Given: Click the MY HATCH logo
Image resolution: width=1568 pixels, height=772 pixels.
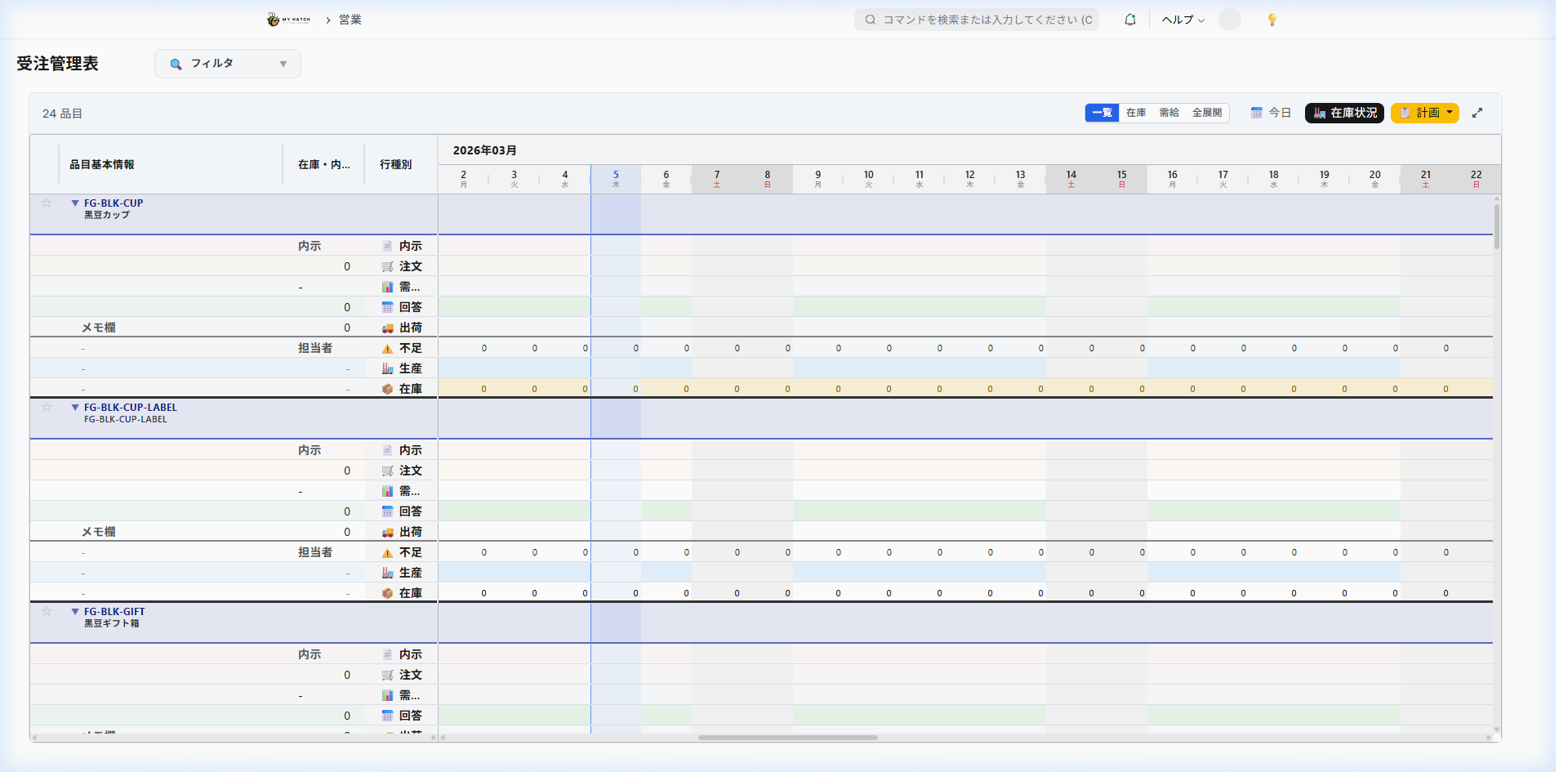Looking at the screenshot, I should pos(289,20).
